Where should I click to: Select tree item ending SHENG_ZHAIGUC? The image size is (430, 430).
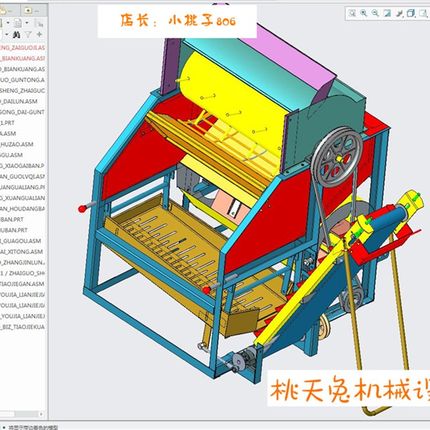point(22,91)
